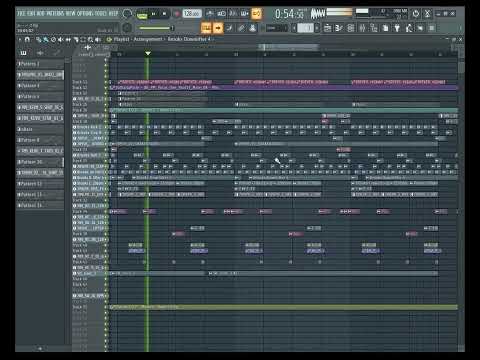This screenshot has height=360, width=480.
Task: Select Pattern 1 in the picker list
Action: [x=40, y=64]
